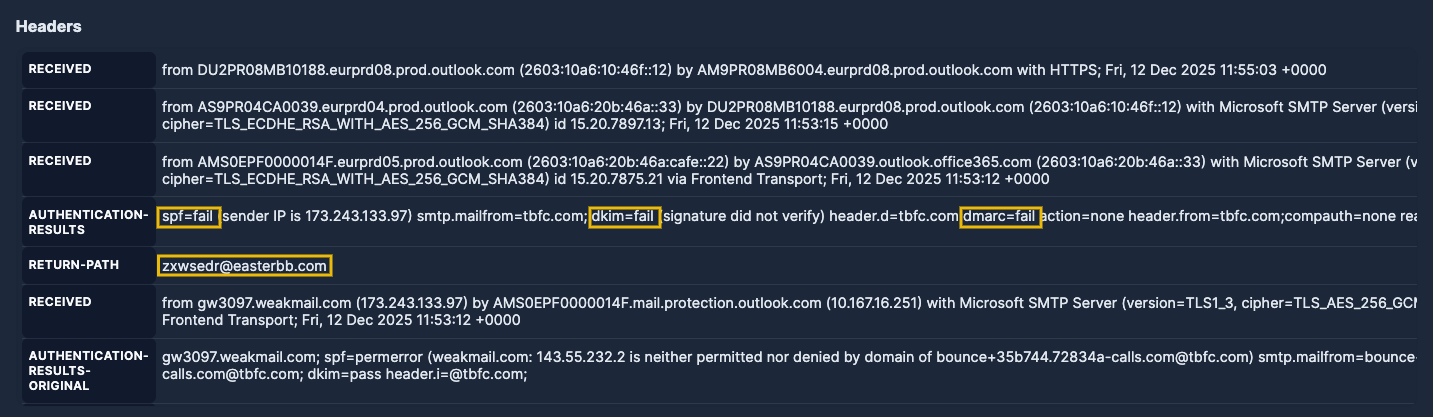Click the RECEIVED label for the DU2PR08MB10188 HTTPS row
The height and width of the screenshot is (418, 1433).
(x=60, y=69)
